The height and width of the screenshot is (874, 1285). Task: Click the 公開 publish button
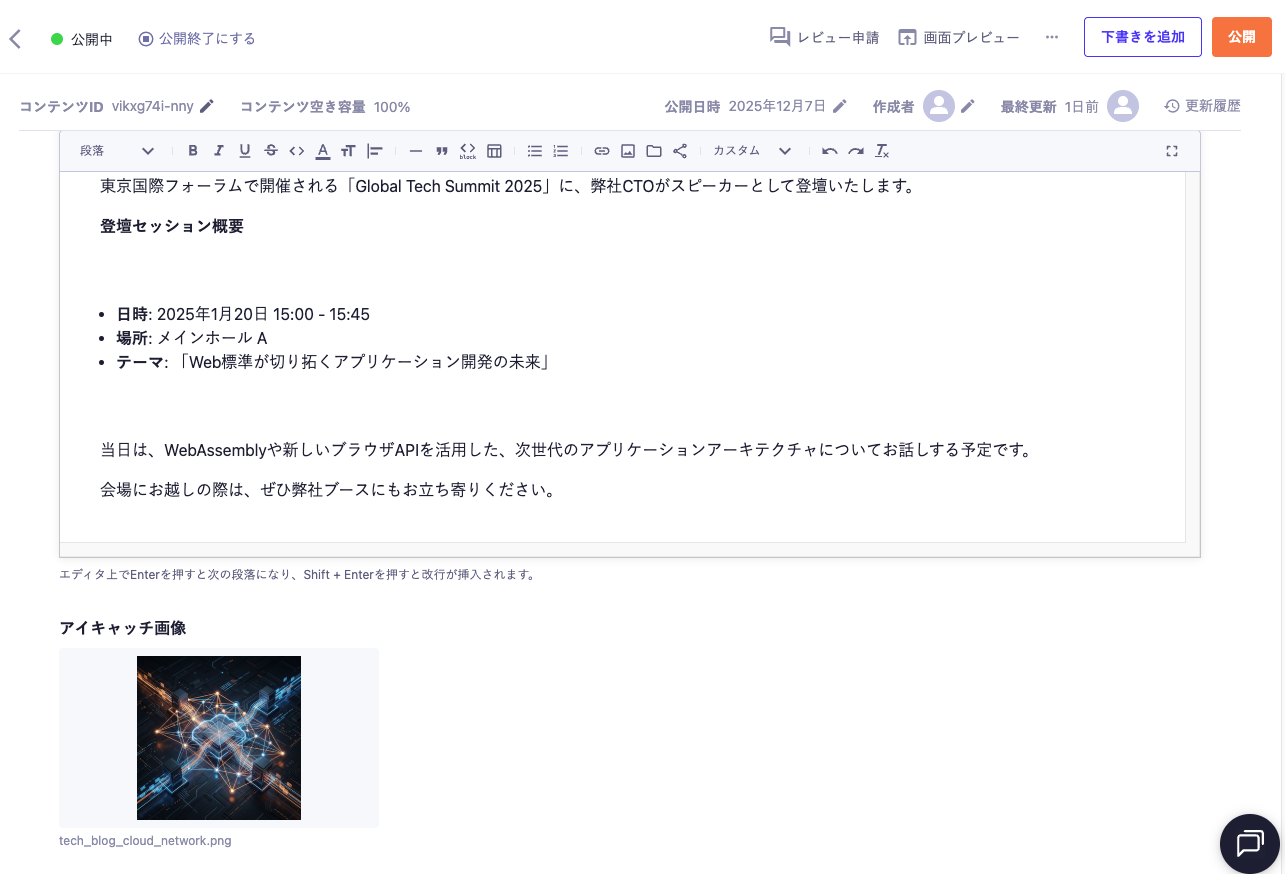(1241, 36)
